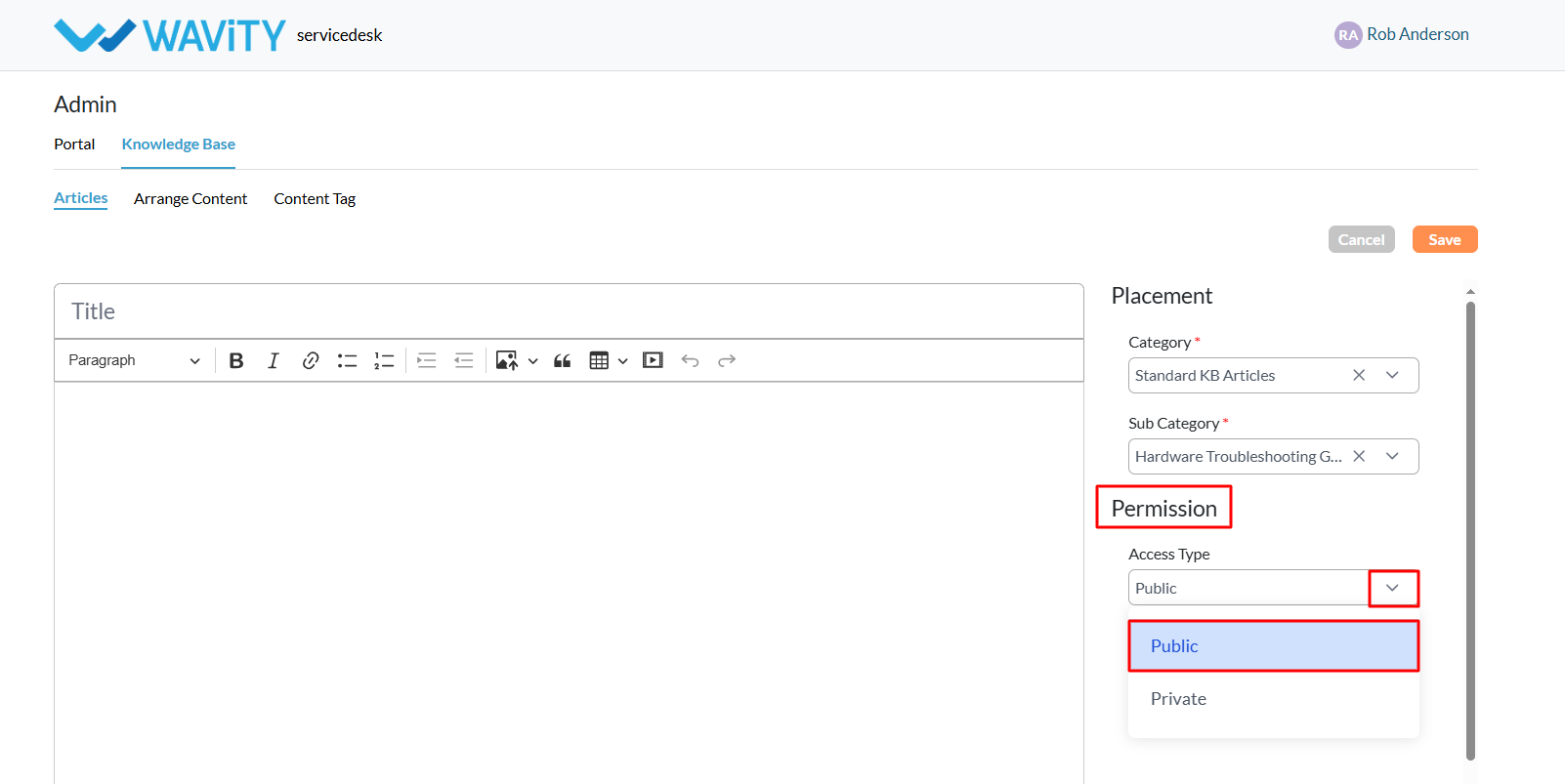This screenshot has width=1565, height=784.
Task: Insert an image with the picture icon
Action: click(x=507, y=360)
